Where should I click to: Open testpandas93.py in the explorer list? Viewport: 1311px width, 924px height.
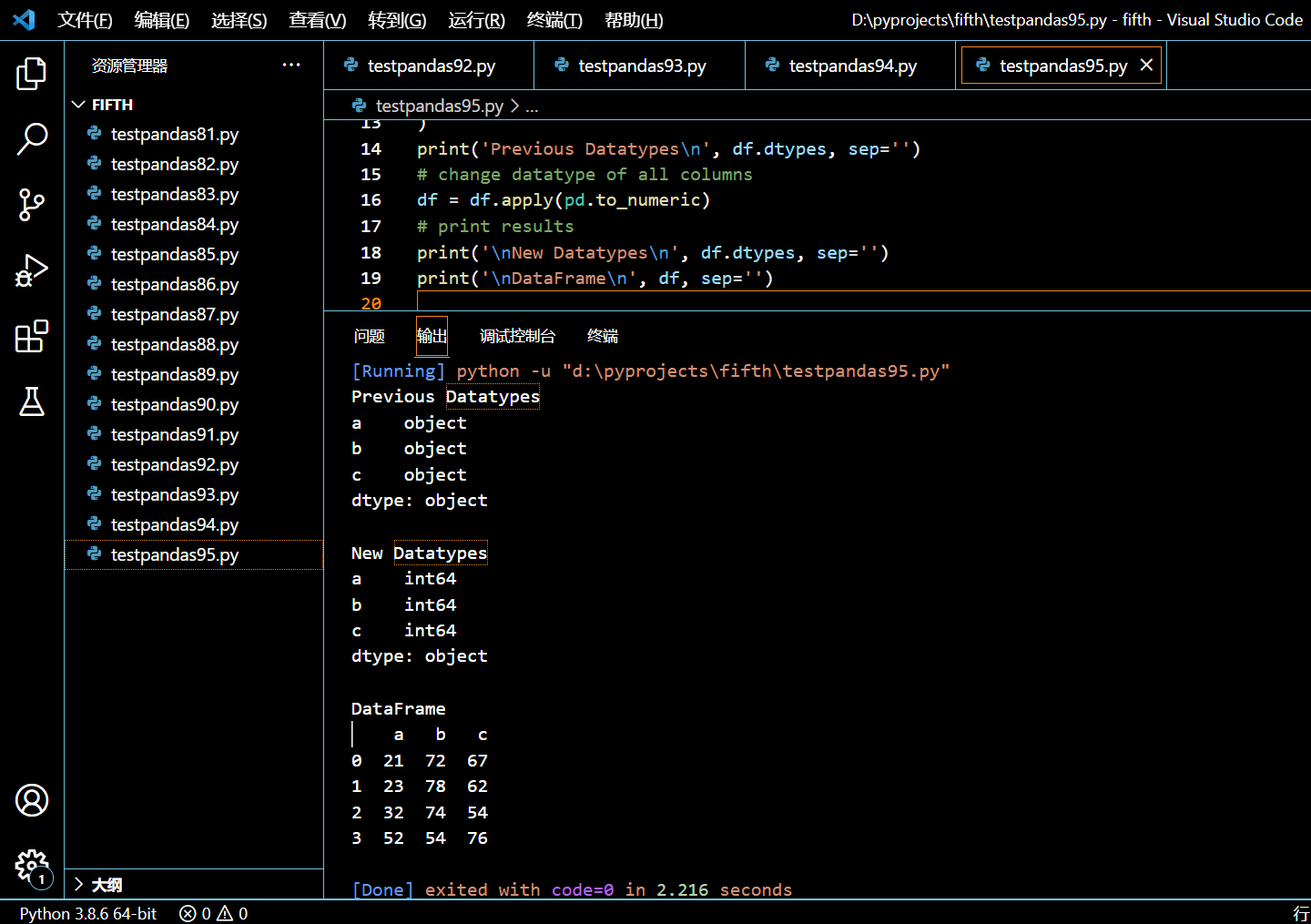pyautogui.click(x=194, y=495)
